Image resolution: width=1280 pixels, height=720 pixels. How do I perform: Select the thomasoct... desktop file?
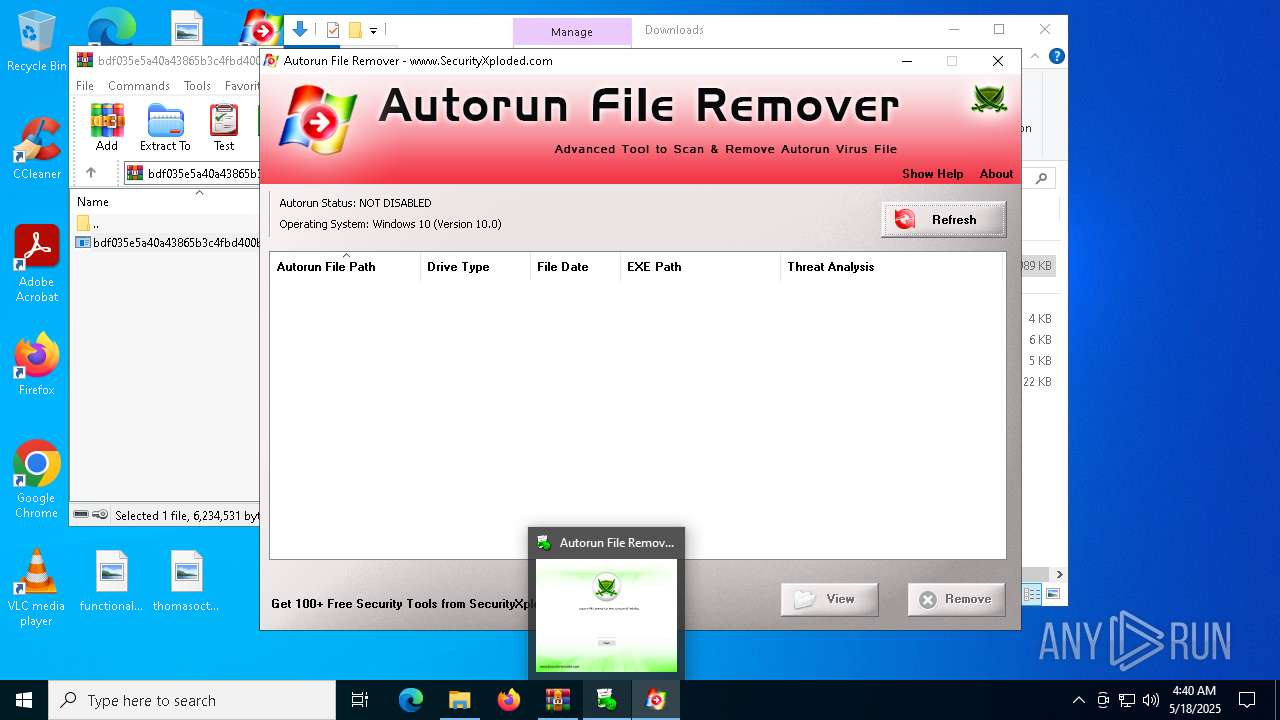pyautogui.click(x=186, y=581)
